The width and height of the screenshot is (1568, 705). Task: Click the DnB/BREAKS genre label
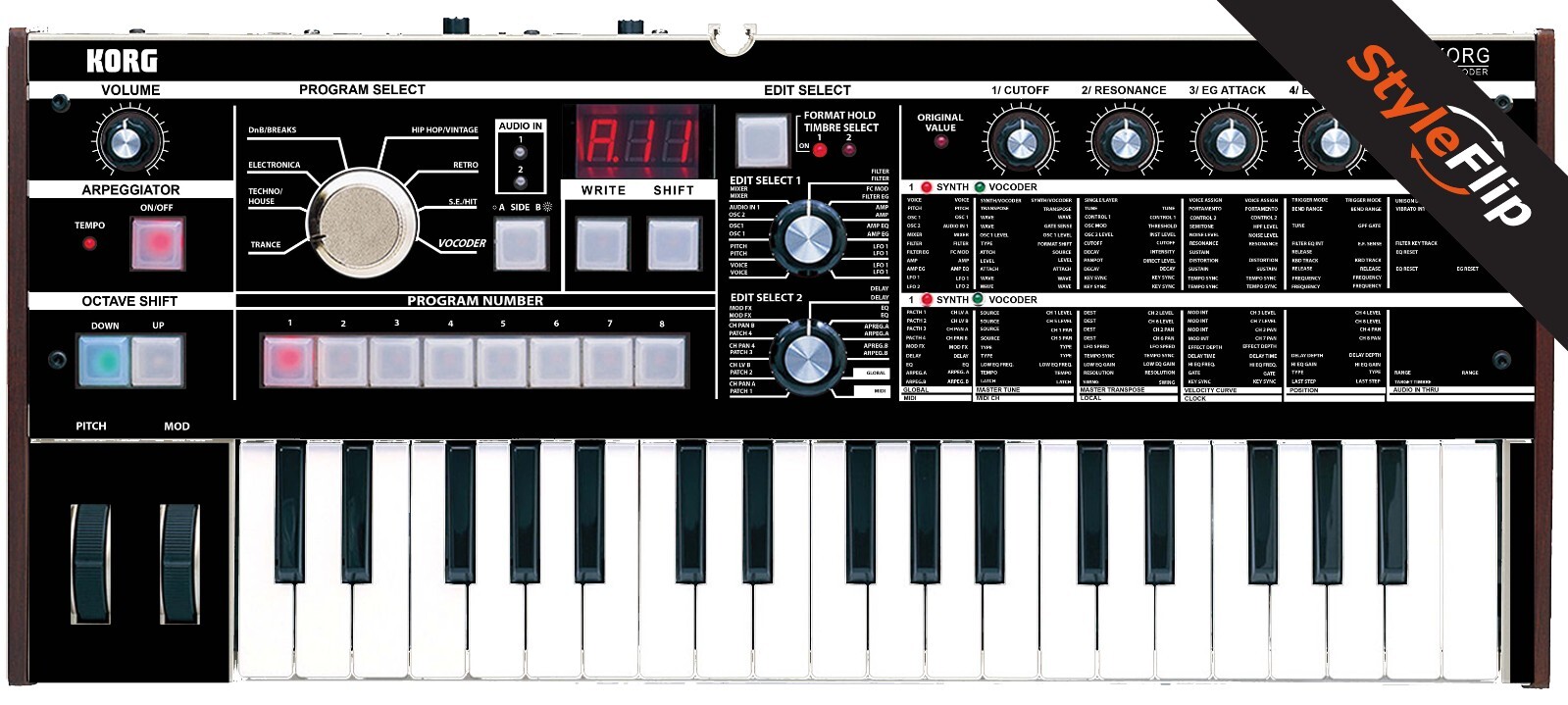272,129
